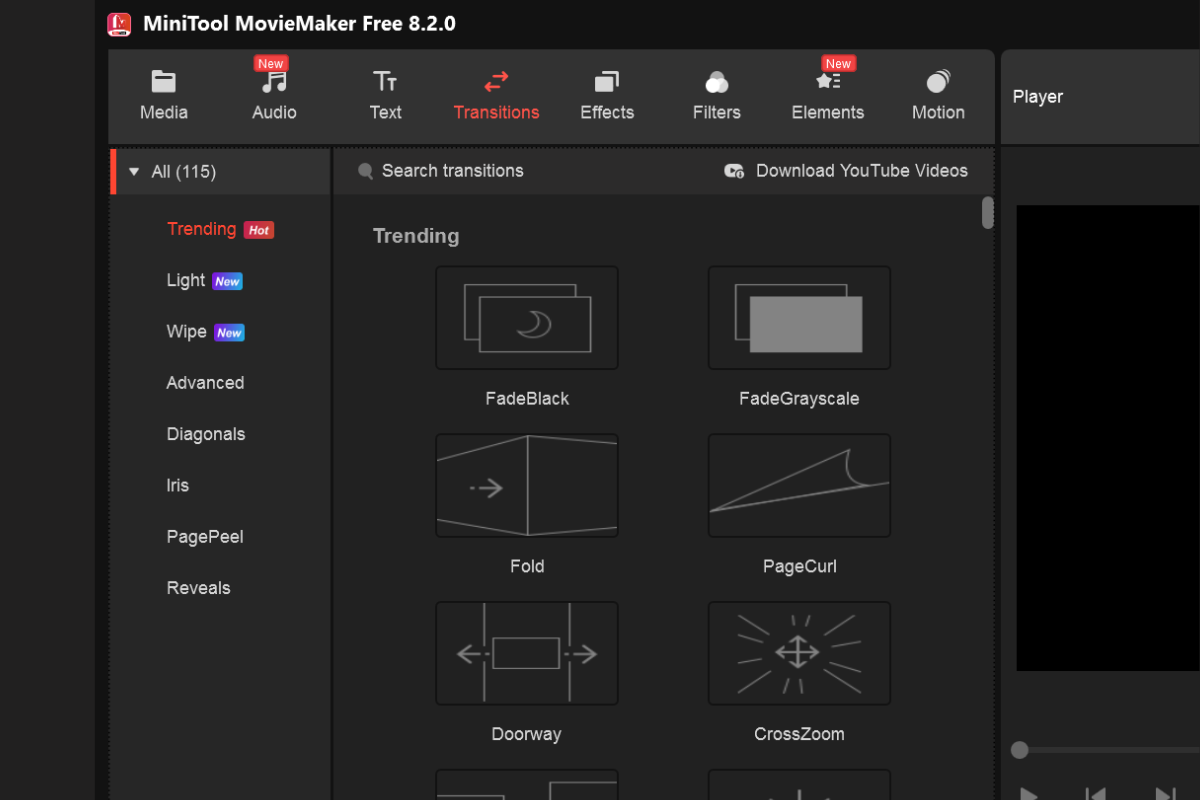Image resolution: width=1200 pixels, height=800 pixels.
Task: Select the FadeGrayscale transition thumbnail
Action: click(x=799, y=318)
